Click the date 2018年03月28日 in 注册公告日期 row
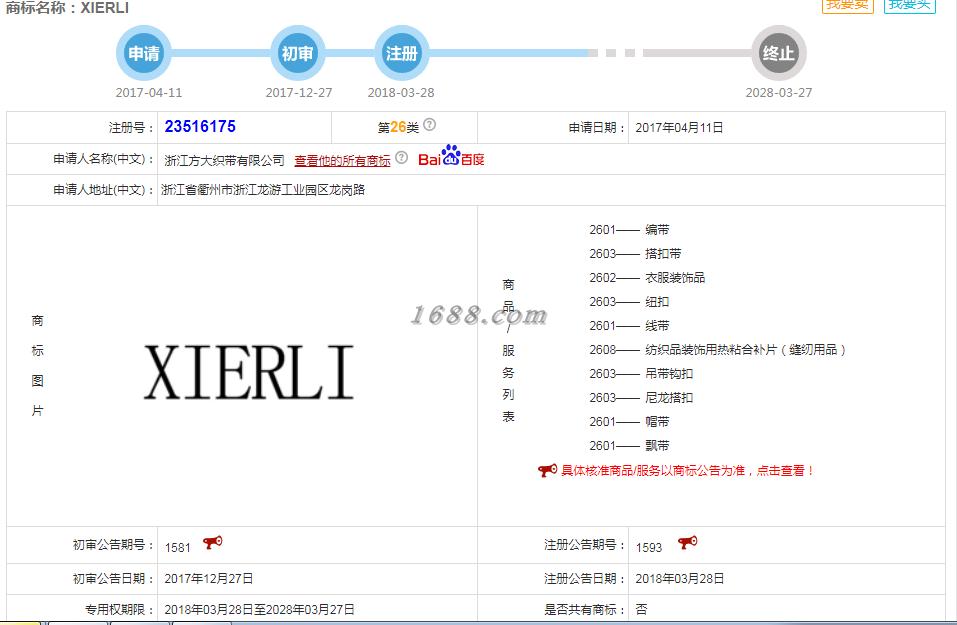This screenshot has width=957, height=625. click(x=679, y=579)
